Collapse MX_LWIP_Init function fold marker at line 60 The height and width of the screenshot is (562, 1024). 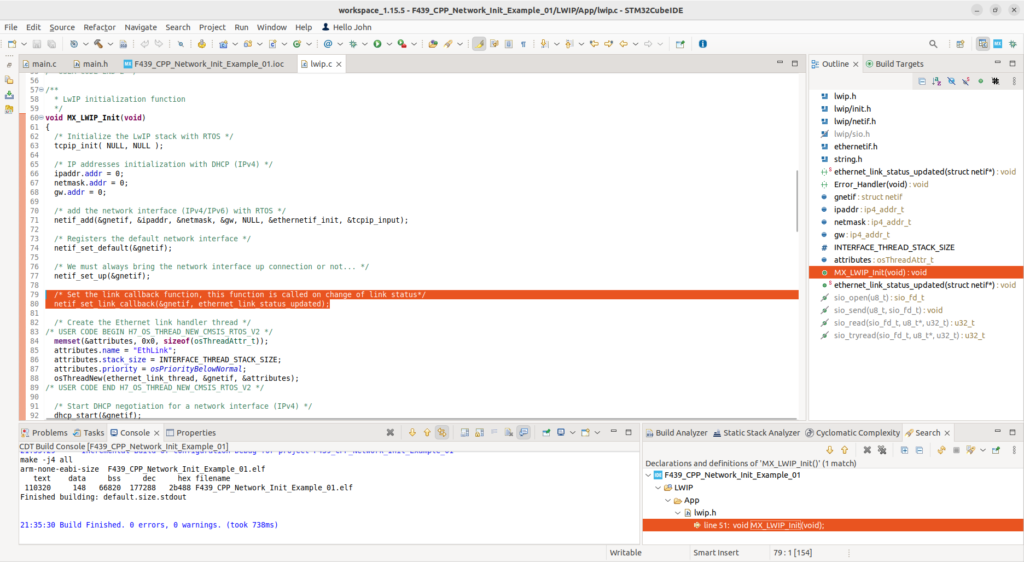(41, 118)
